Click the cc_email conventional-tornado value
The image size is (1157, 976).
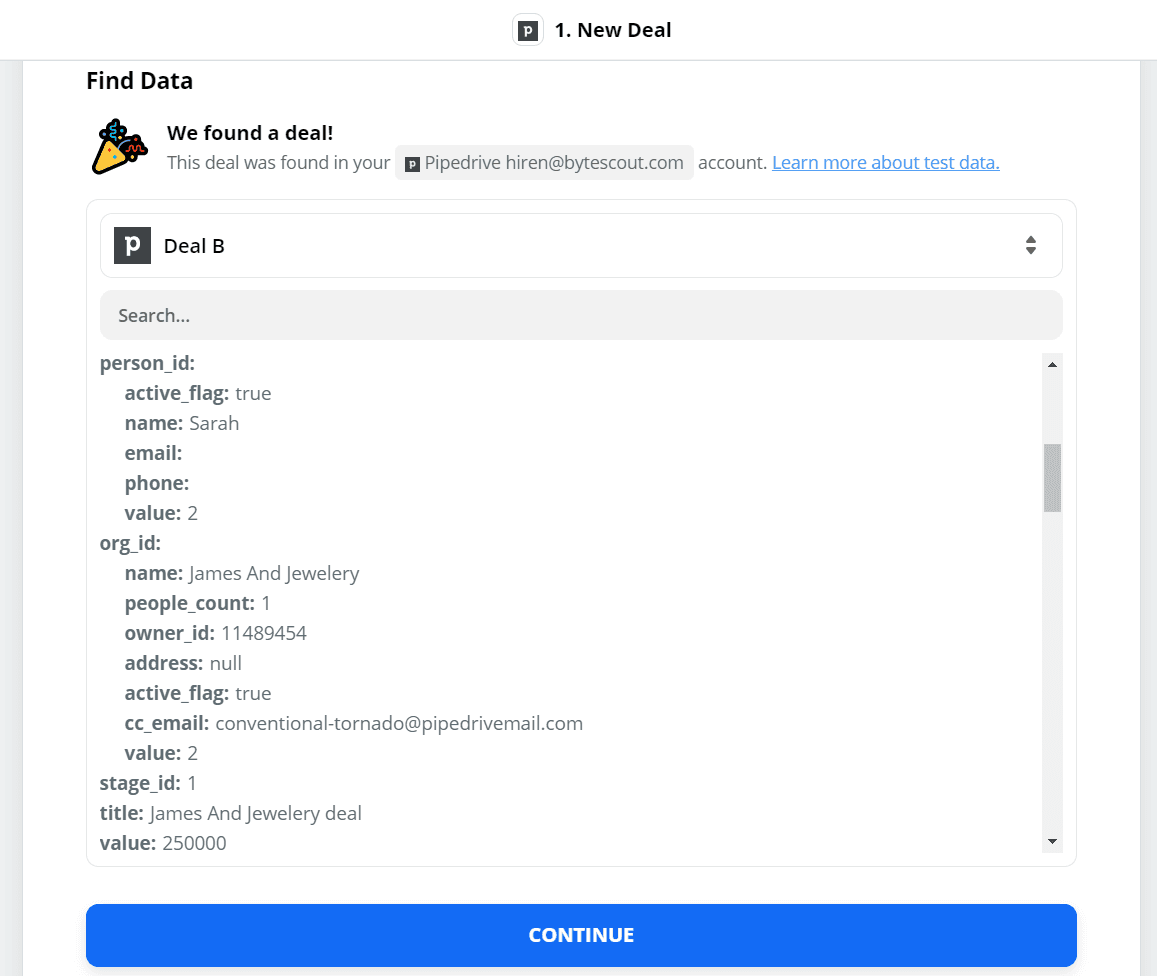click(399, 723)
